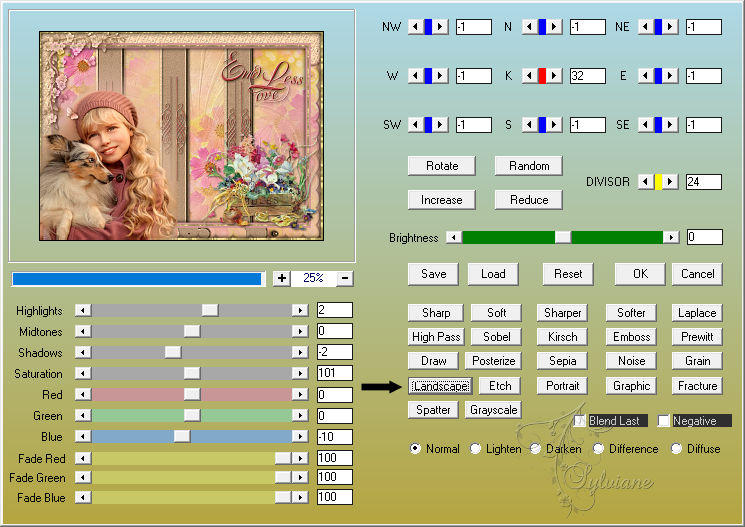
Task: Decrease the N value with left arrow
Action: 530,27
